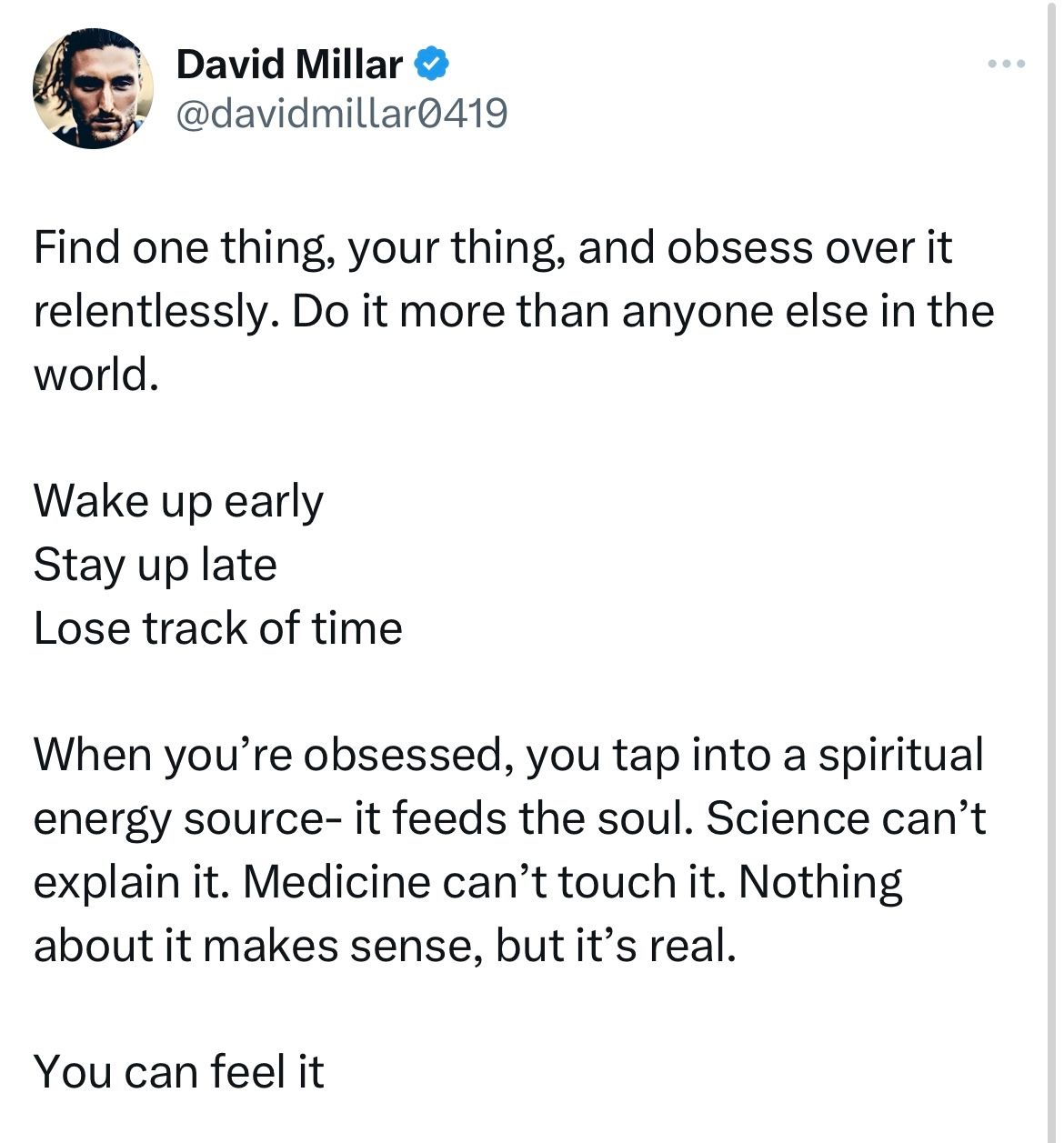The image size is (1064, 1143).
Task: Click the sentence 'Medicine can't touch it.'
Action: 483,882
